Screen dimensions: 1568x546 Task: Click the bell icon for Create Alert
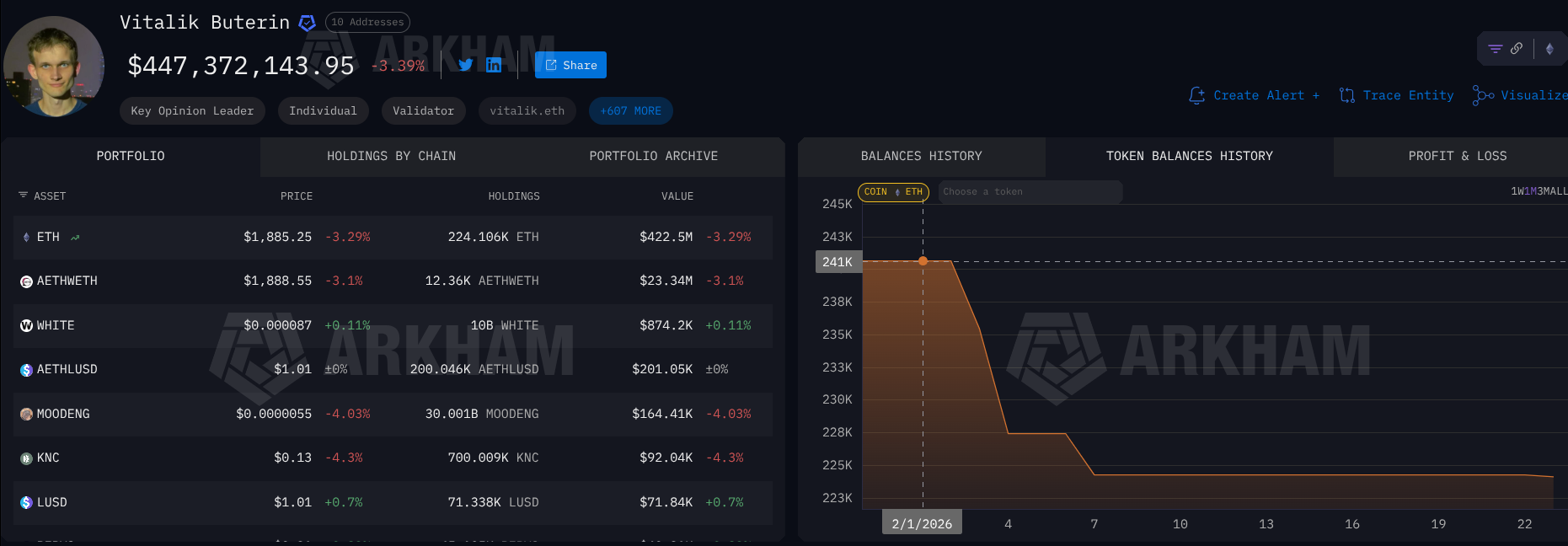pyautogui.click(x=1196, y=95)
